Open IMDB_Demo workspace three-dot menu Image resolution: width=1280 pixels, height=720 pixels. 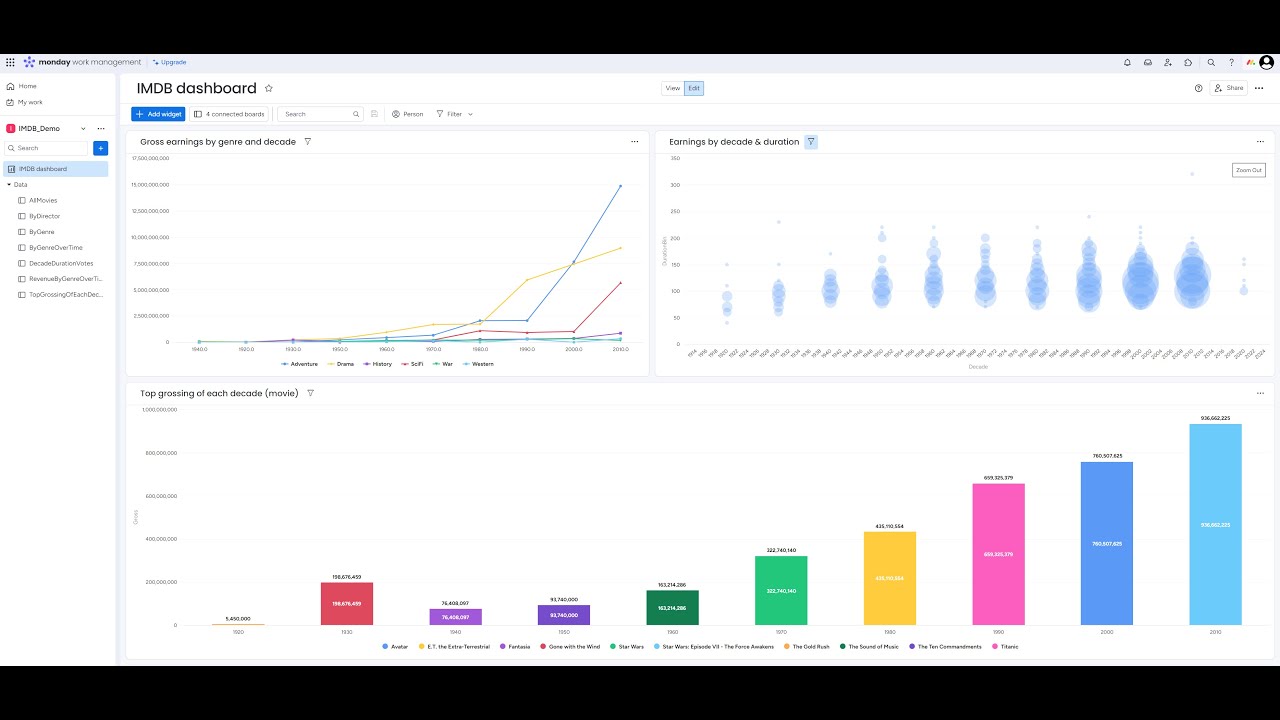click(100, 128)
